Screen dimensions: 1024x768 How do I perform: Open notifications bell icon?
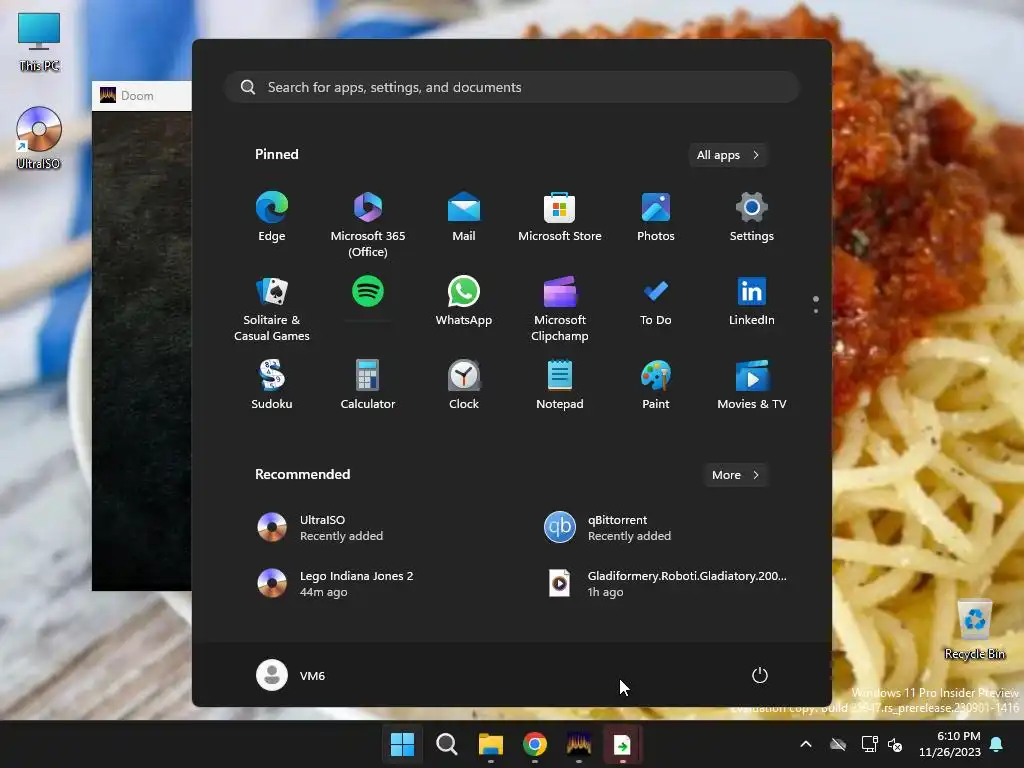tap(997, 744)
